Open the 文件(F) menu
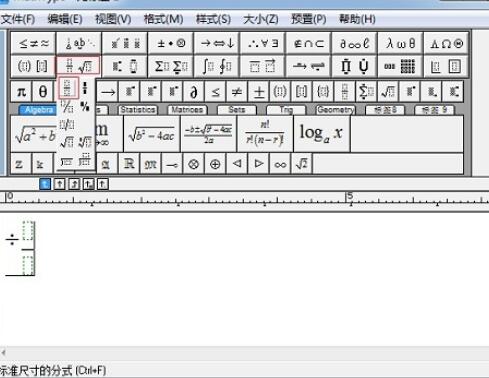 pos(18,19)
